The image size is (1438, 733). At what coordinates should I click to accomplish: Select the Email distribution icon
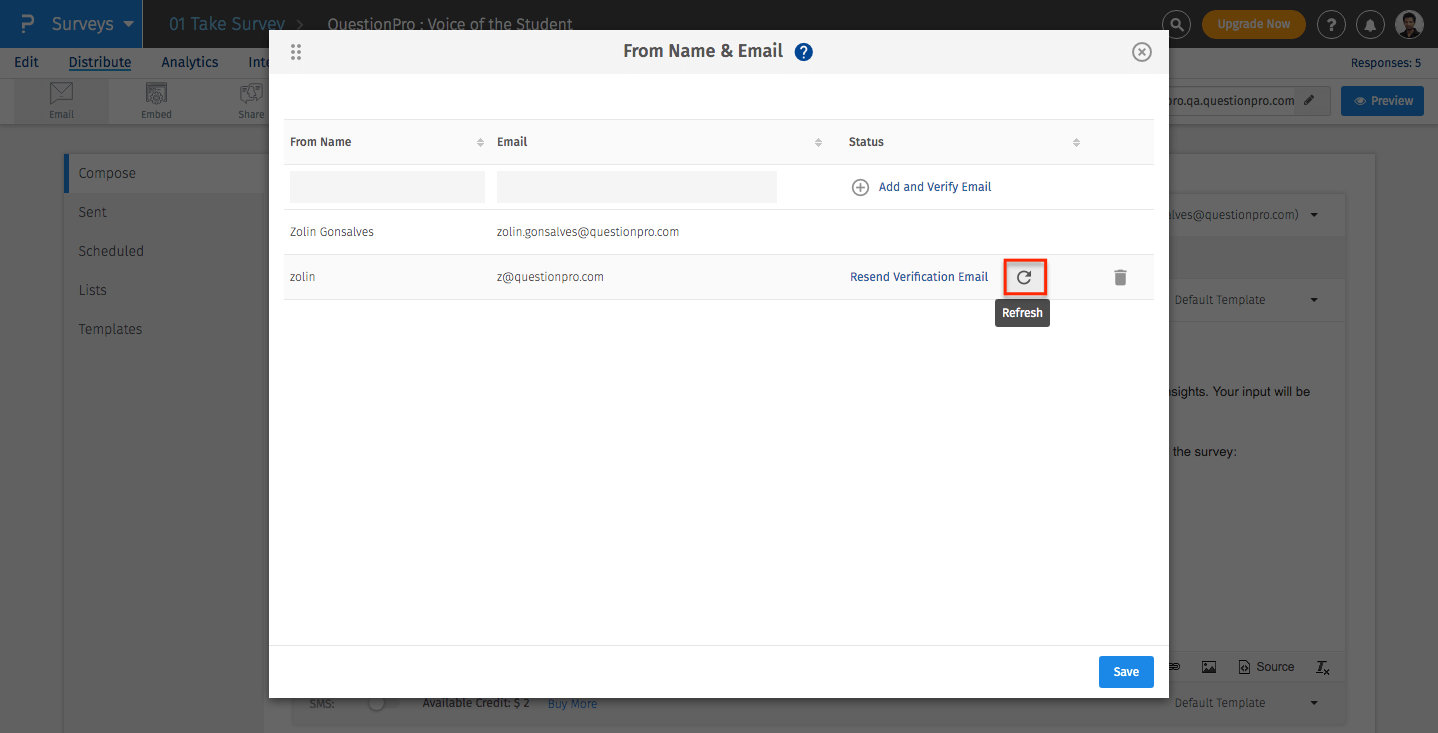click(x=62, y=101)
